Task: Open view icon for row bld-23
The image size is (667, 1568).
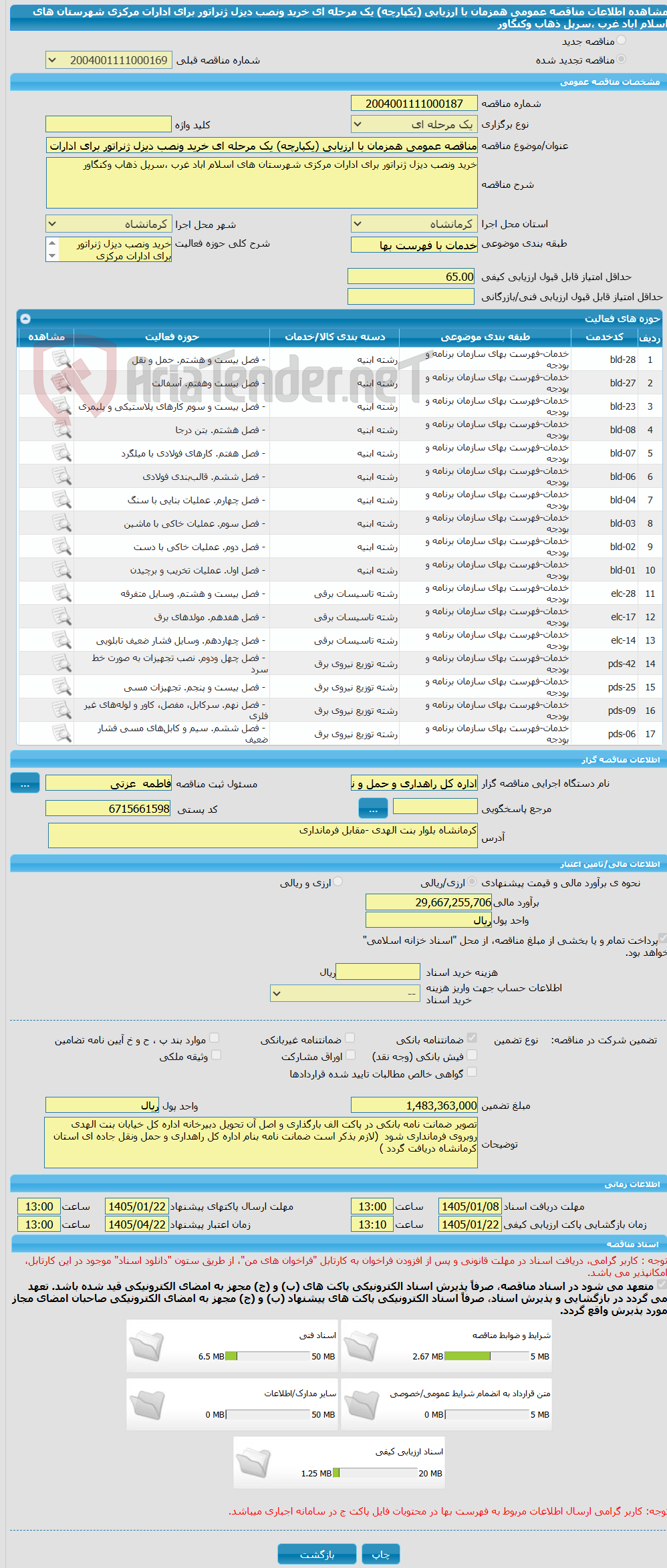Action: tap(61, 406)
